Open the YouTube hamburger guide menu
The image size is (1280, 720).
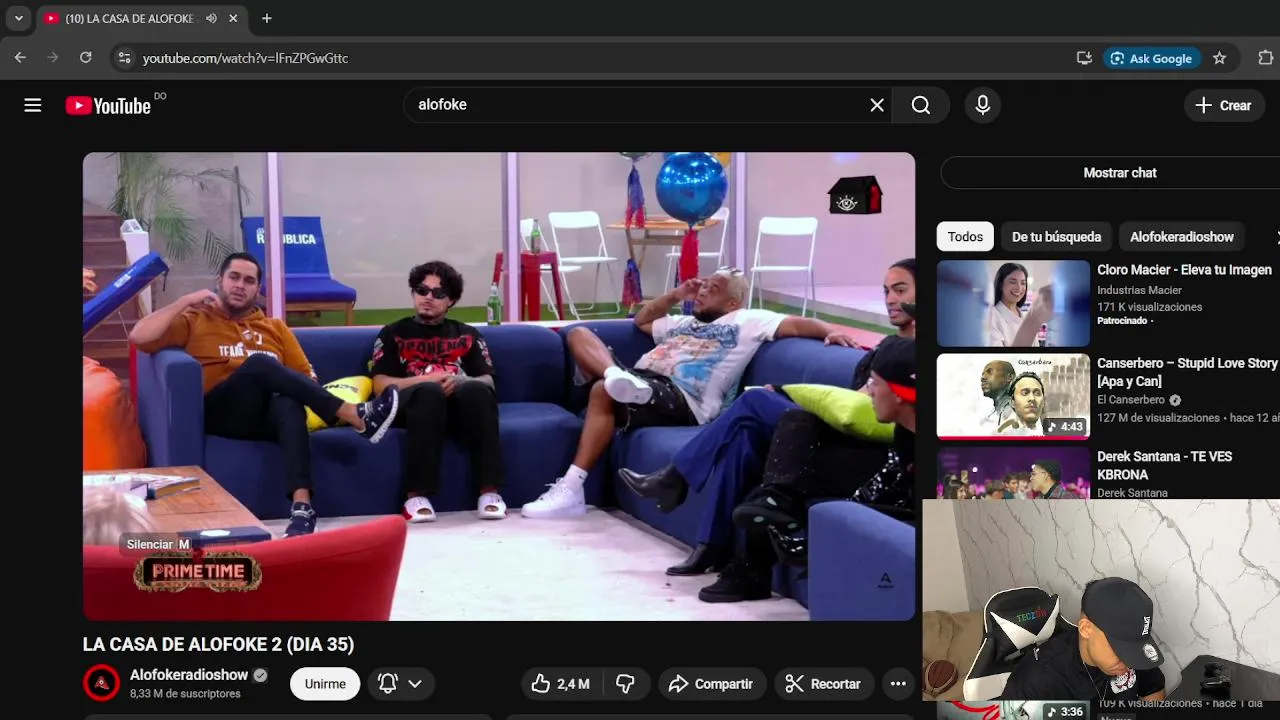33,105
